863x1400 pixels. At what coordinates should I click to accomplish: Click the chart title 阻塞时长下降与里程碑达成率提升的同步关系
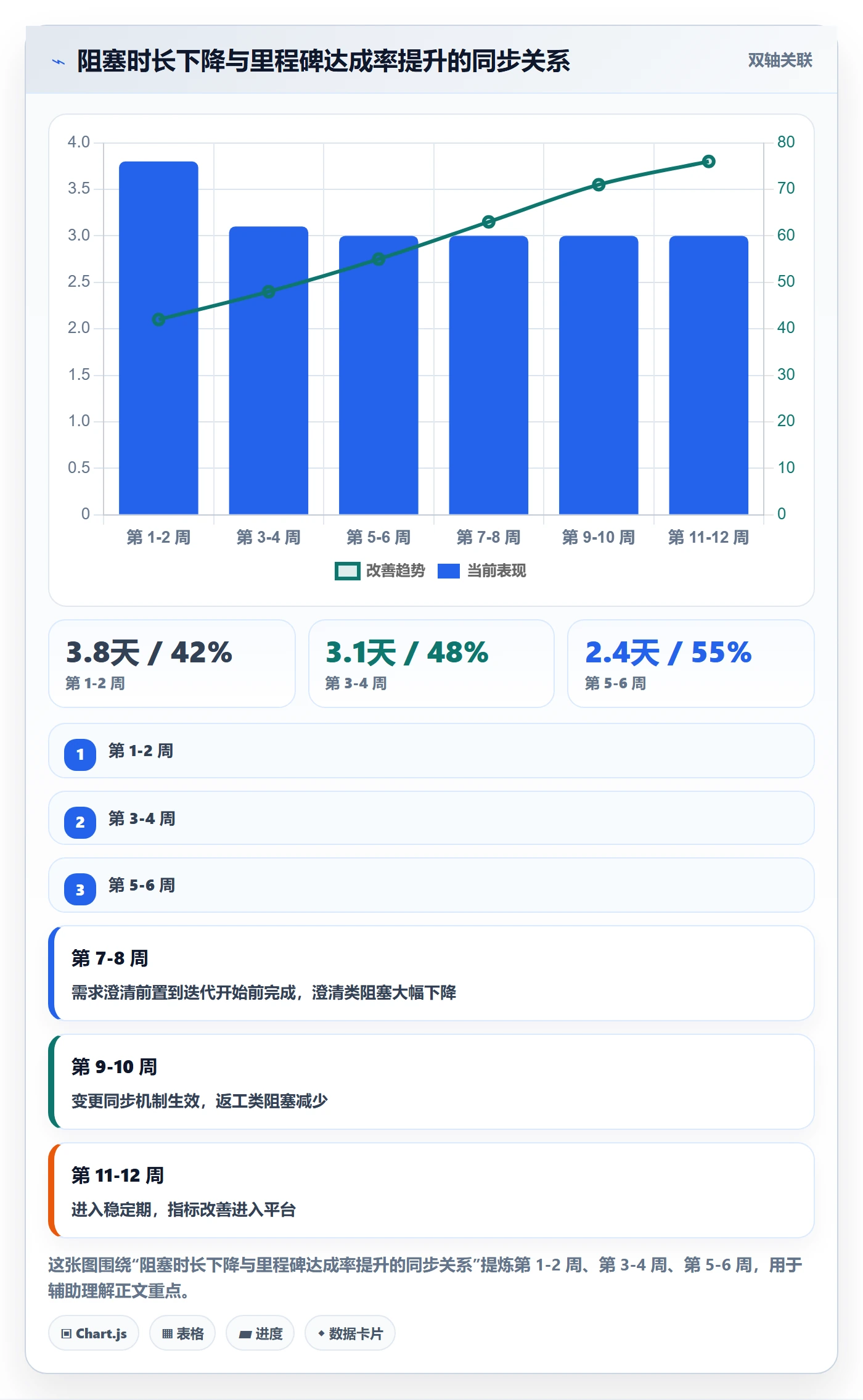tap(324, 61)
